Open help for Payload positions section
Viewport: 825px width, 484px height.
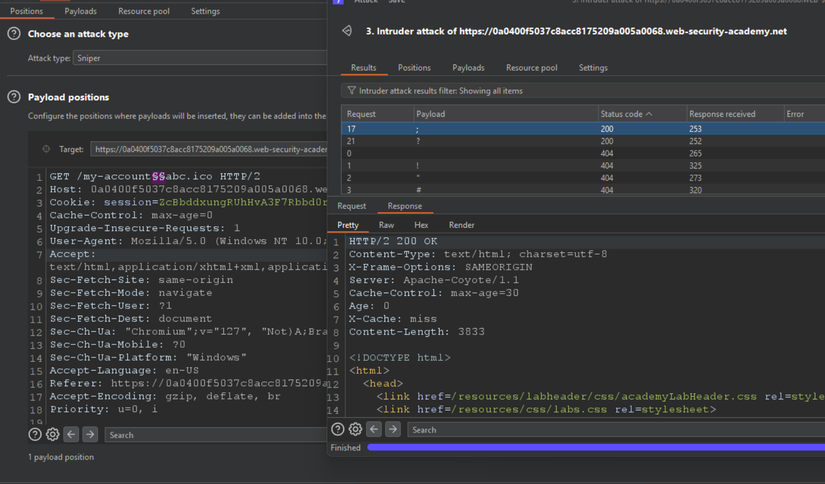point(14,97)
